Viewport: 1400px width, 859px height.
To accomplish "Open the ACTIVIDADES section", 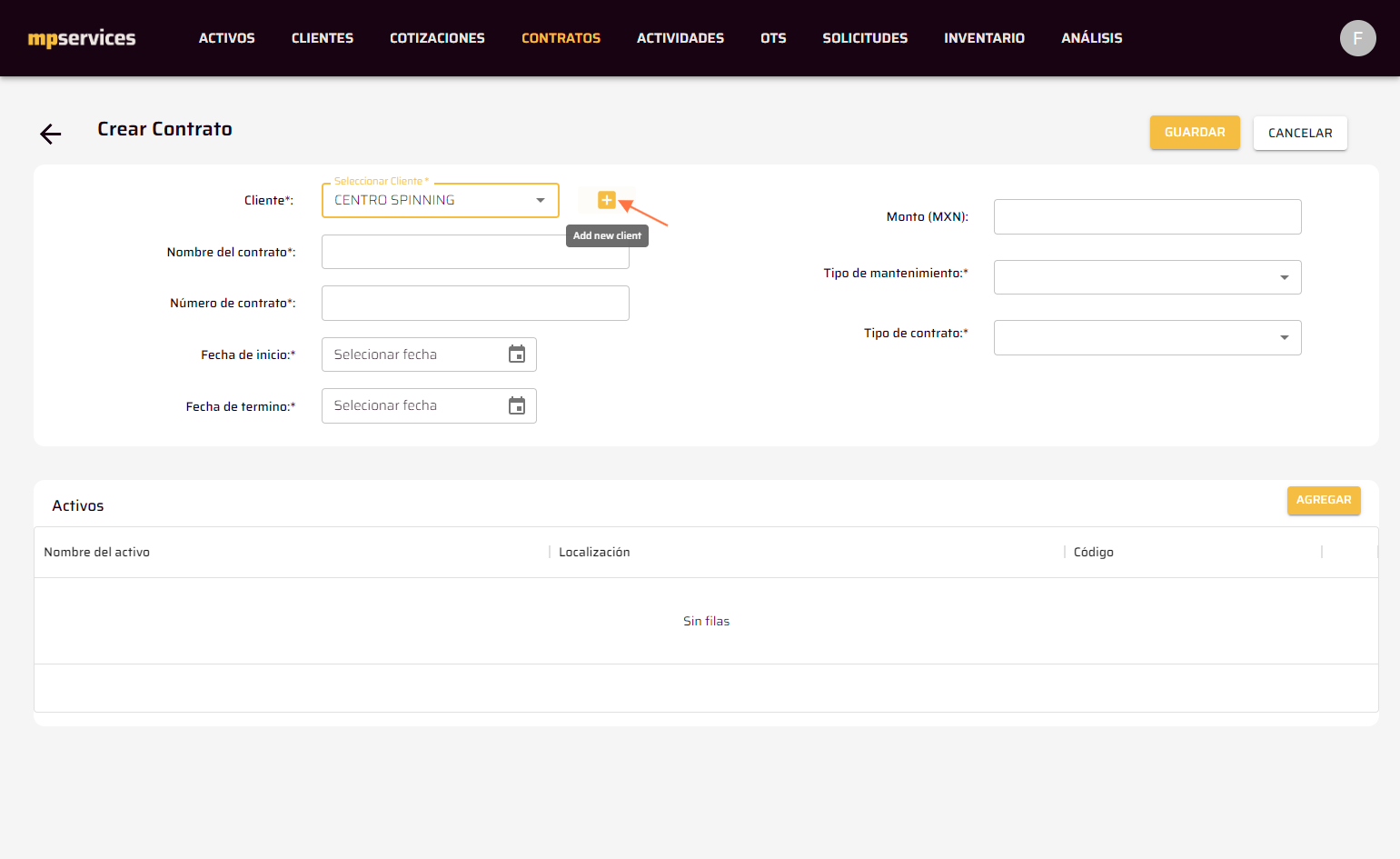I will (x=680, y=38).
